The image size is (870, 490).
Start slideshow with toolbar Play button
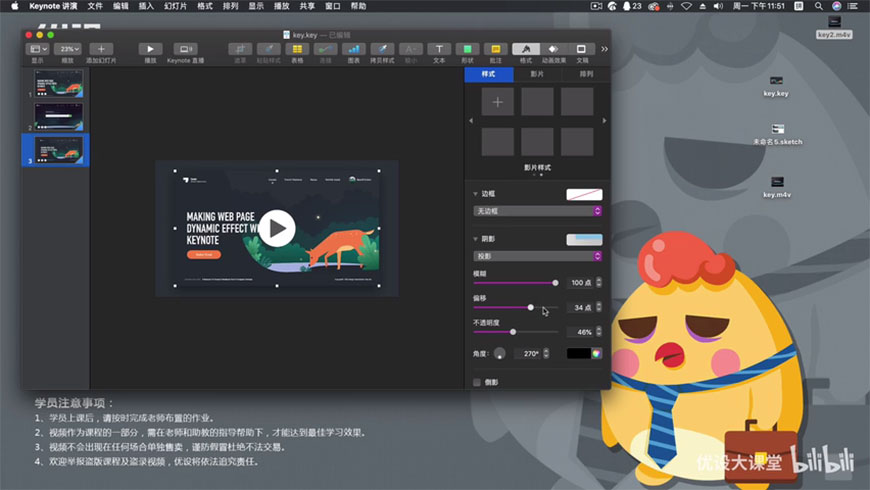click(150, 49)
